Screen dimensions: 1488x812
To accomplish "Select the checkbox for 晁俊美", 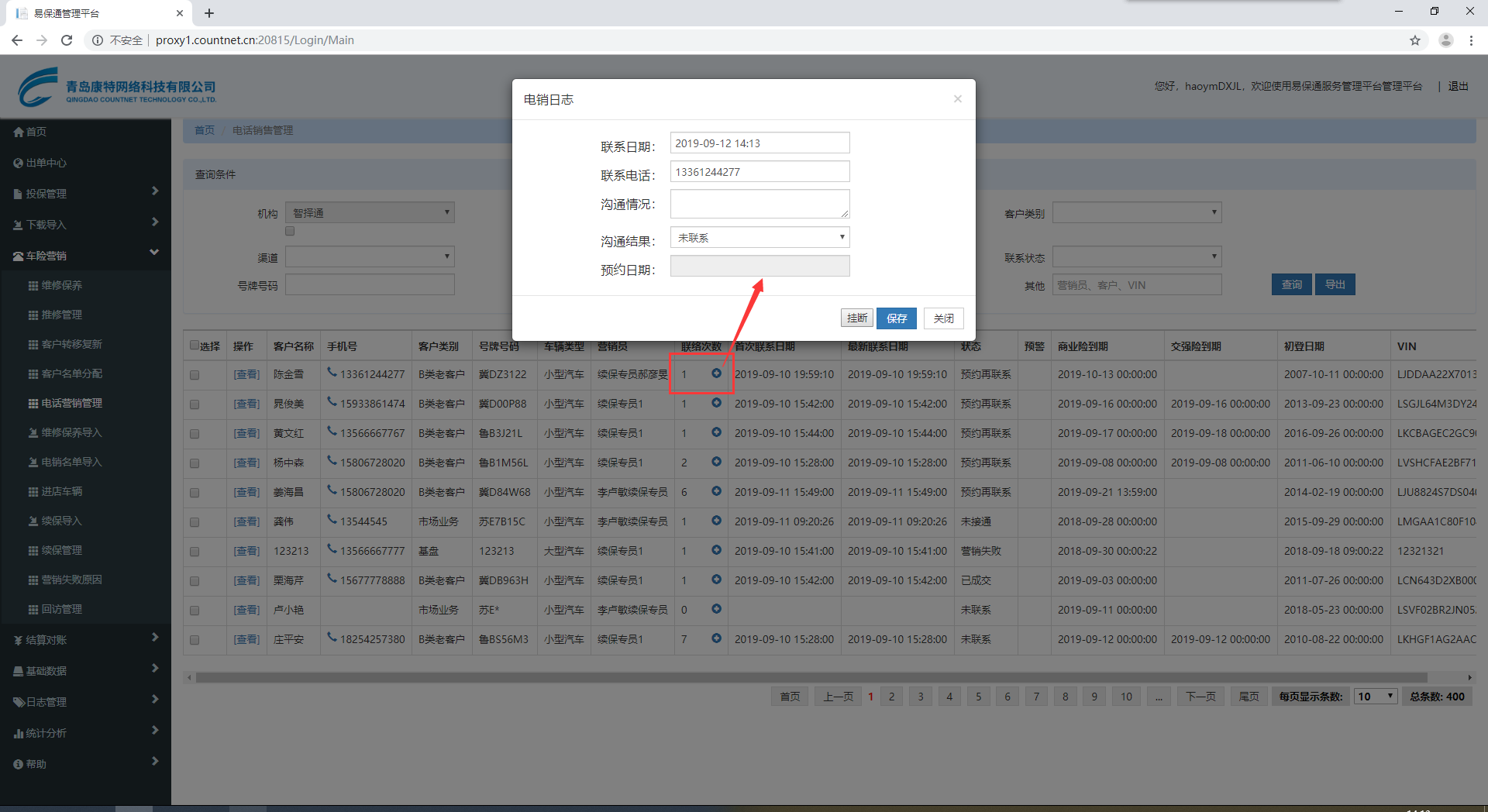I will click(x=195, y=404).
